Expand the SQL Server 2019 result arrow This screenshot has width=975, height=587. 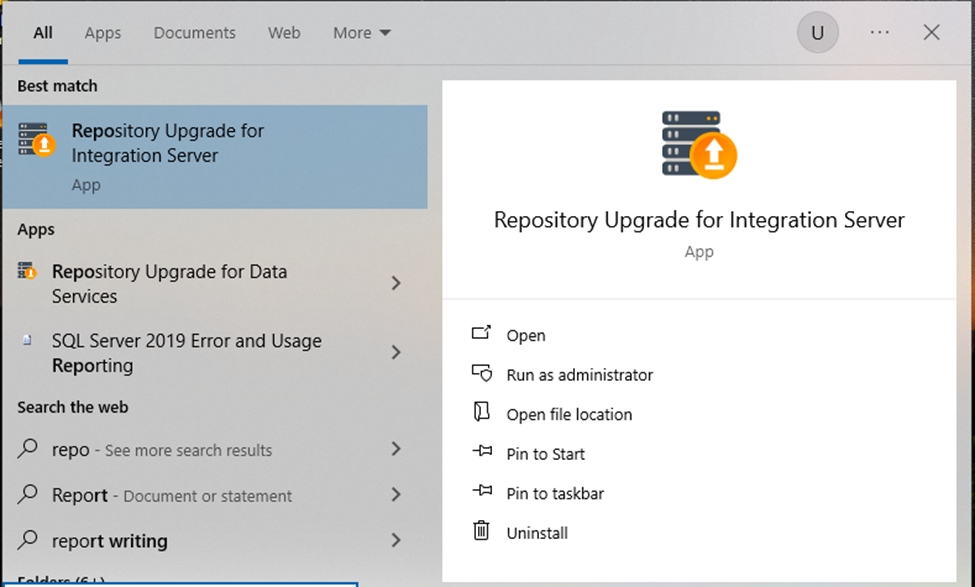[396, 353]
